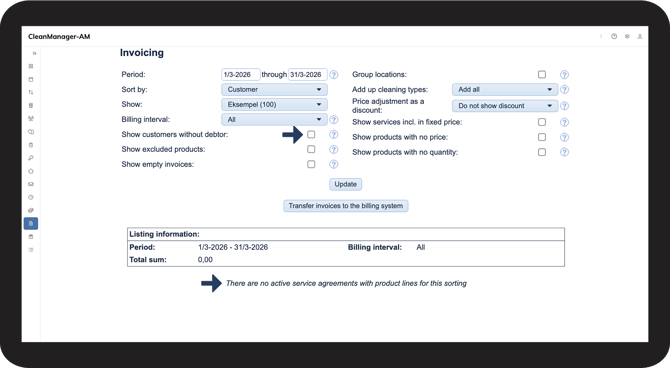670x368 pixels.
Task: Click the clock icon in the sidebar
Action: (31, 197)
